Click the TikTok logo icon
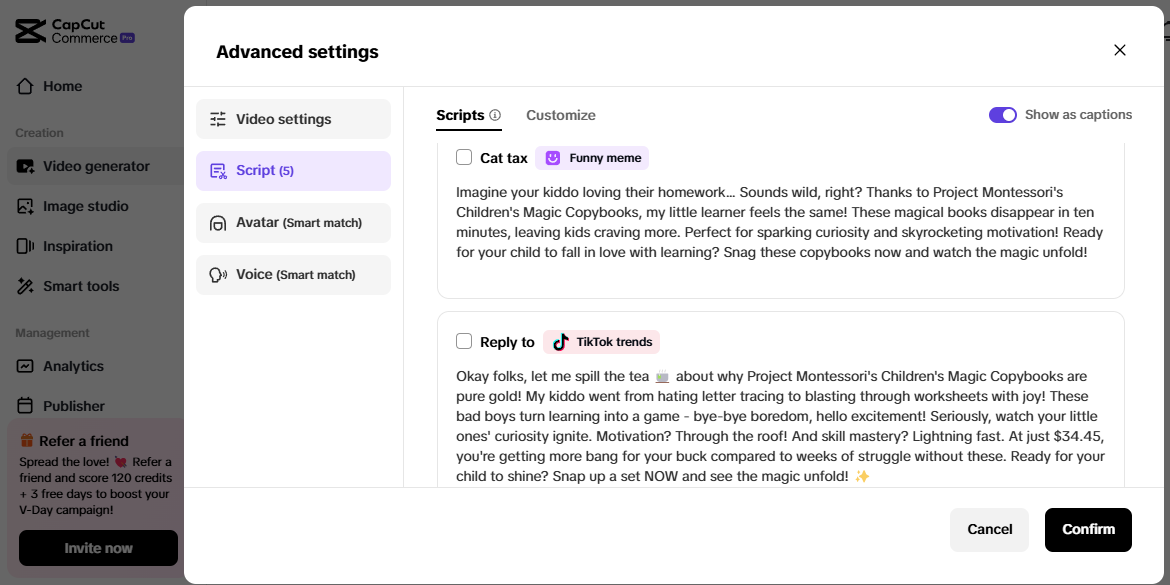 [561, 342]
